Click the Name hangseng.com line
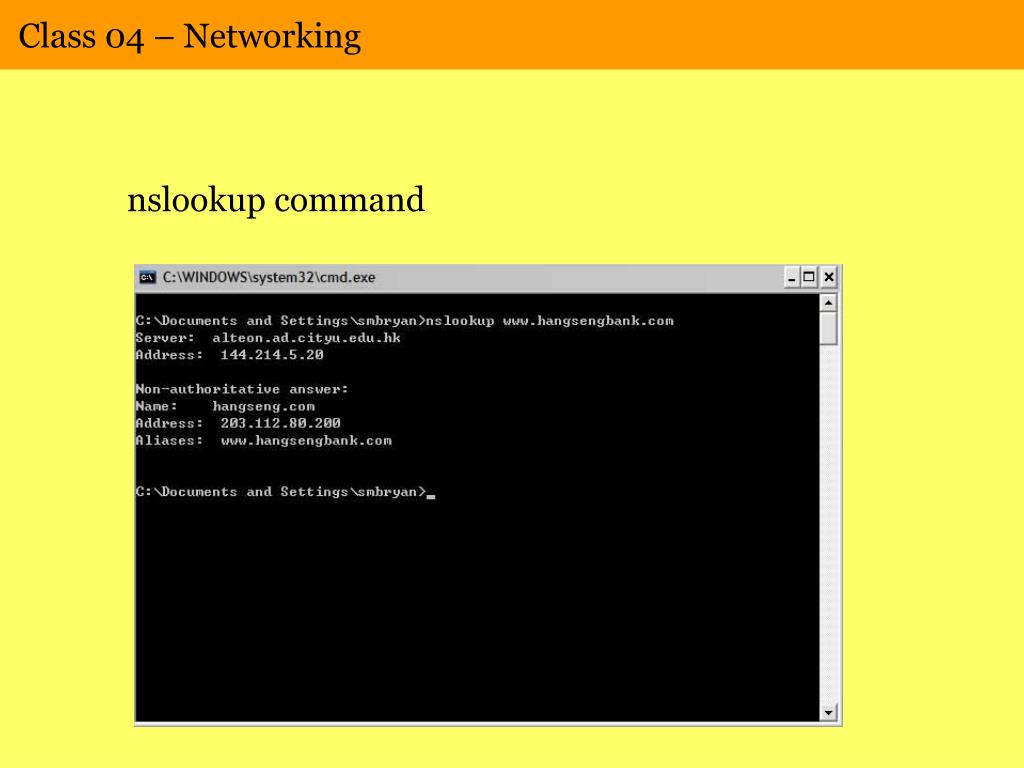The width and height of the screenshot is (1024, 768). tap(225, 406)
